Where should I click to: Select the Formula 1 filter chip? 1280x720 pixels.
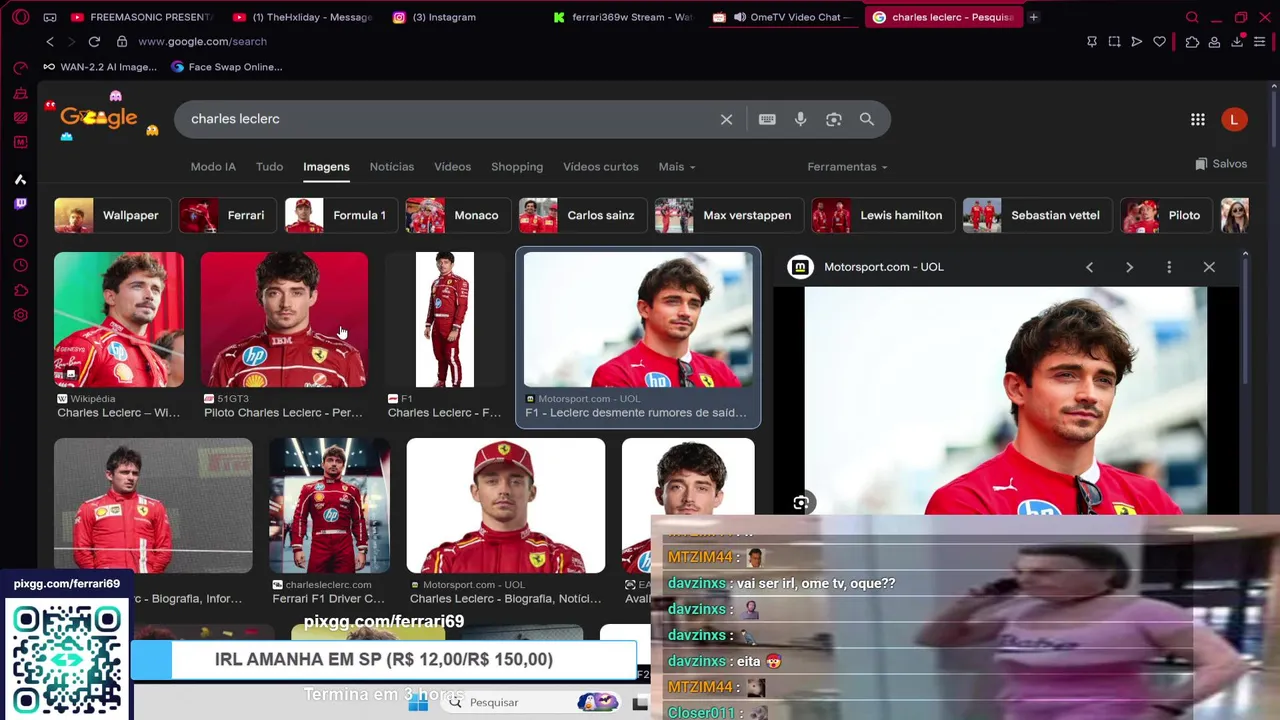click(x=340, y=215)
